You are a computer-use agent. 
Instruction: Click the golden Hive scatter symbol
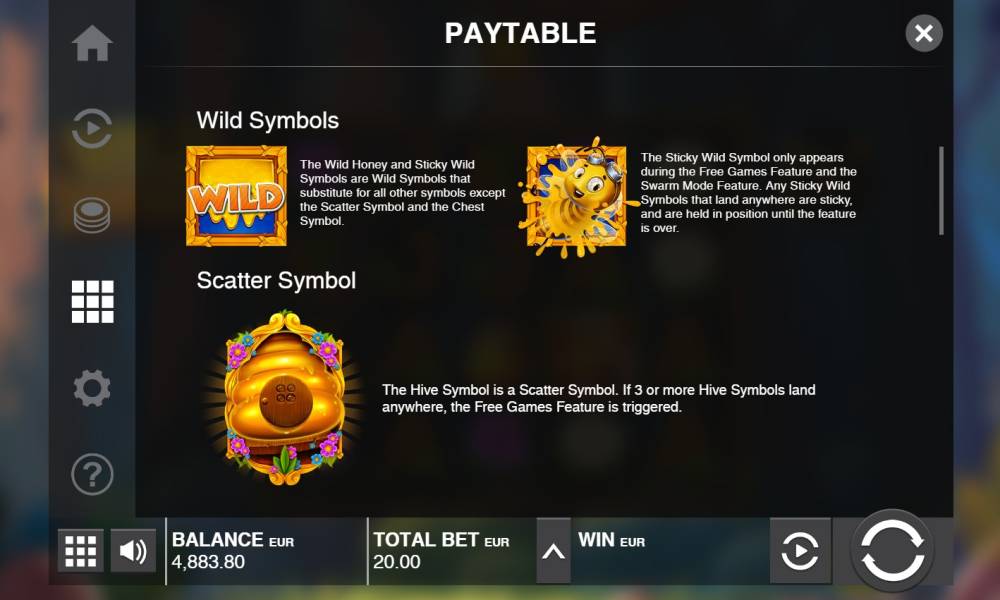(x=285, y=398)
